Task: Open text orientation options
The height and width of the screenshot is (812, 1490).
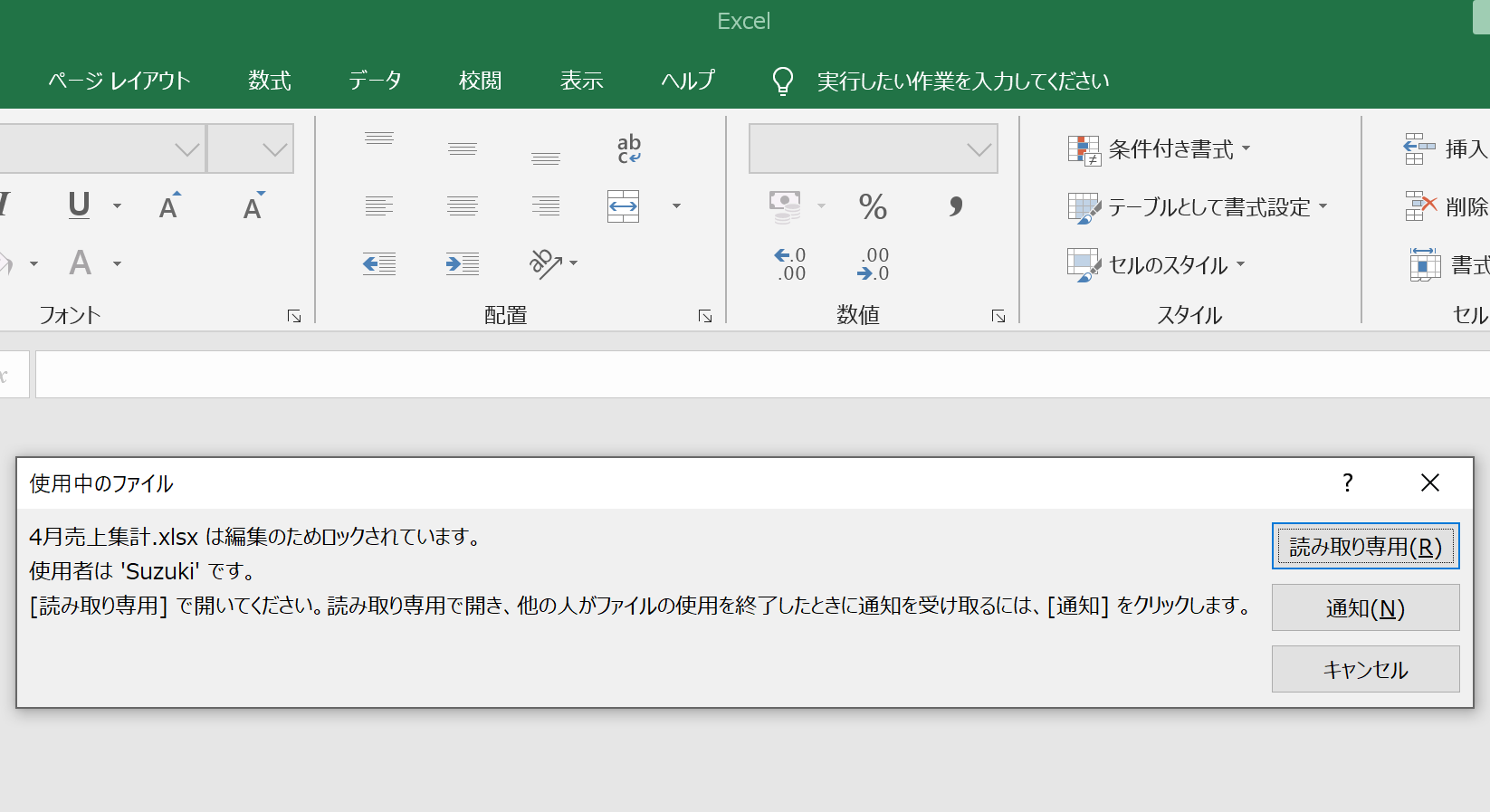Action: coord(553,263)
